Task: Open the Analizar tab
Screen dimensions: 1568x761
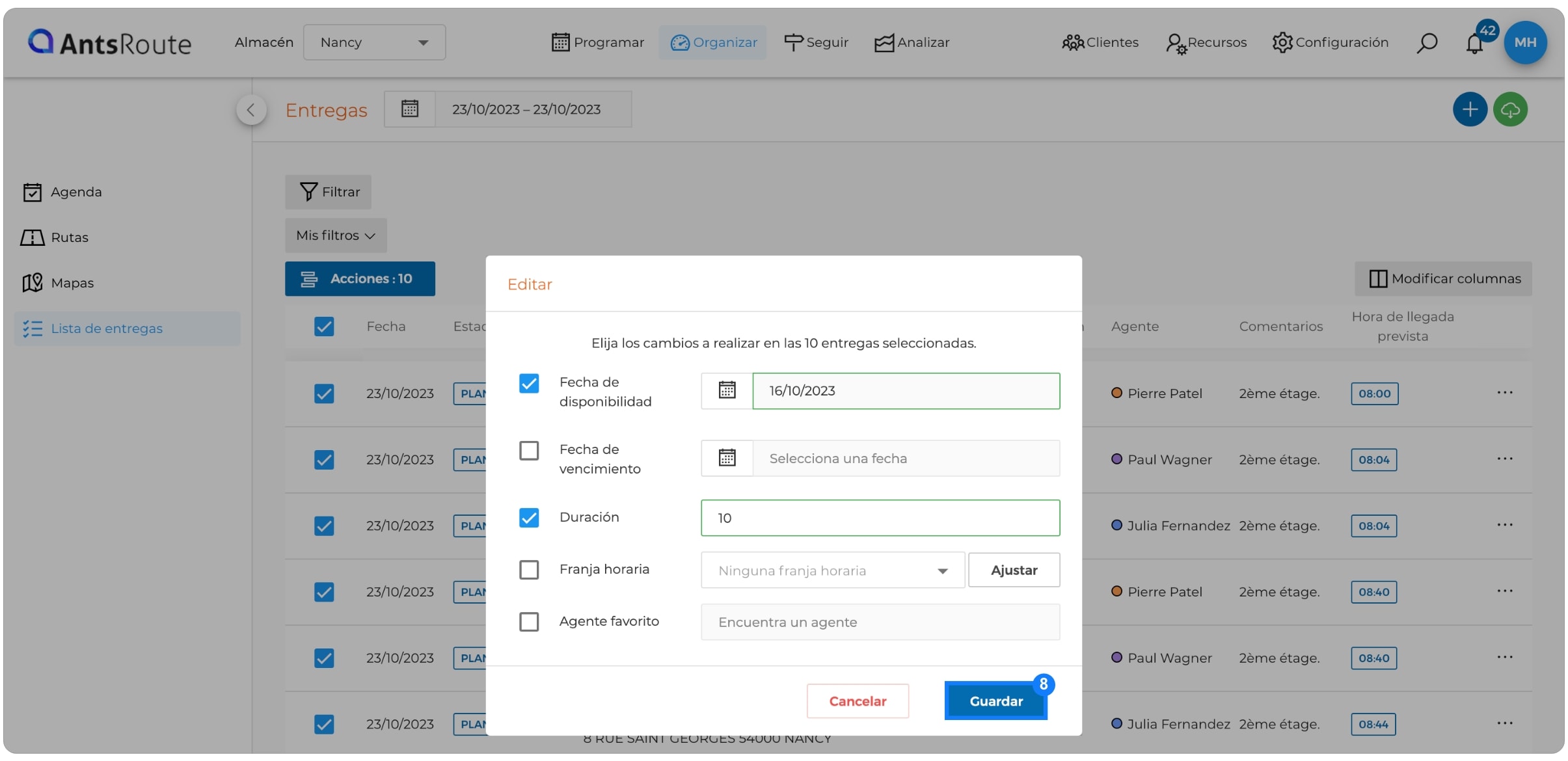Action: coord(912,42)
